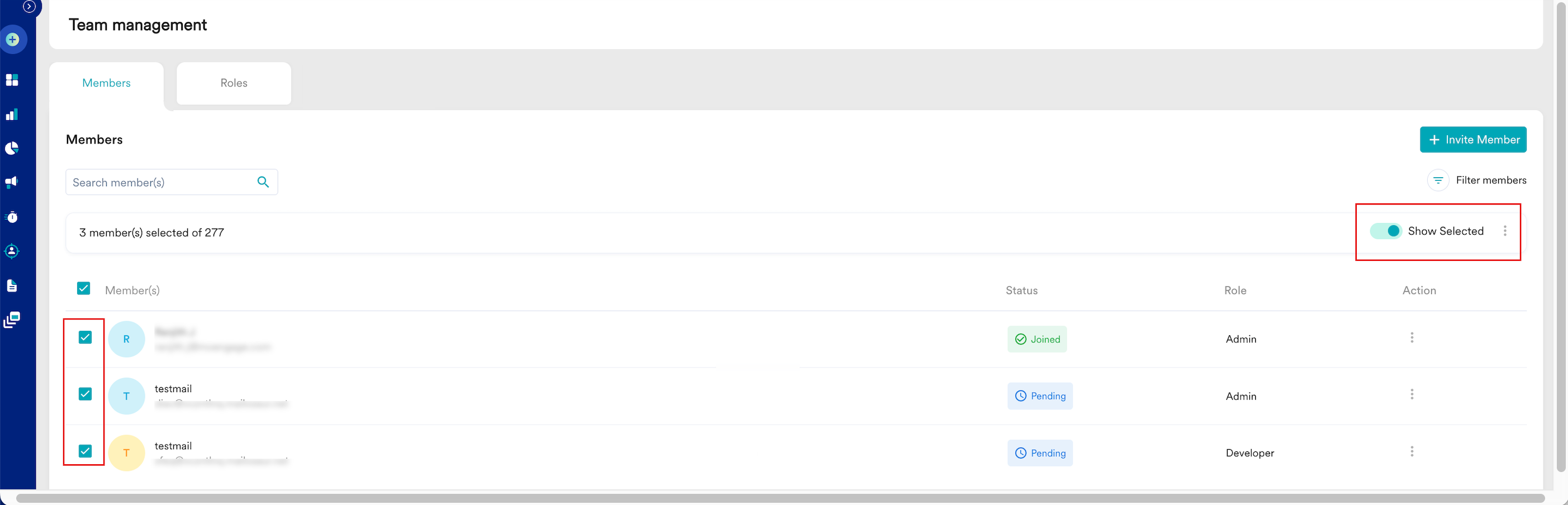
Task: Open the document icon in sidebar
Action: 12,285
